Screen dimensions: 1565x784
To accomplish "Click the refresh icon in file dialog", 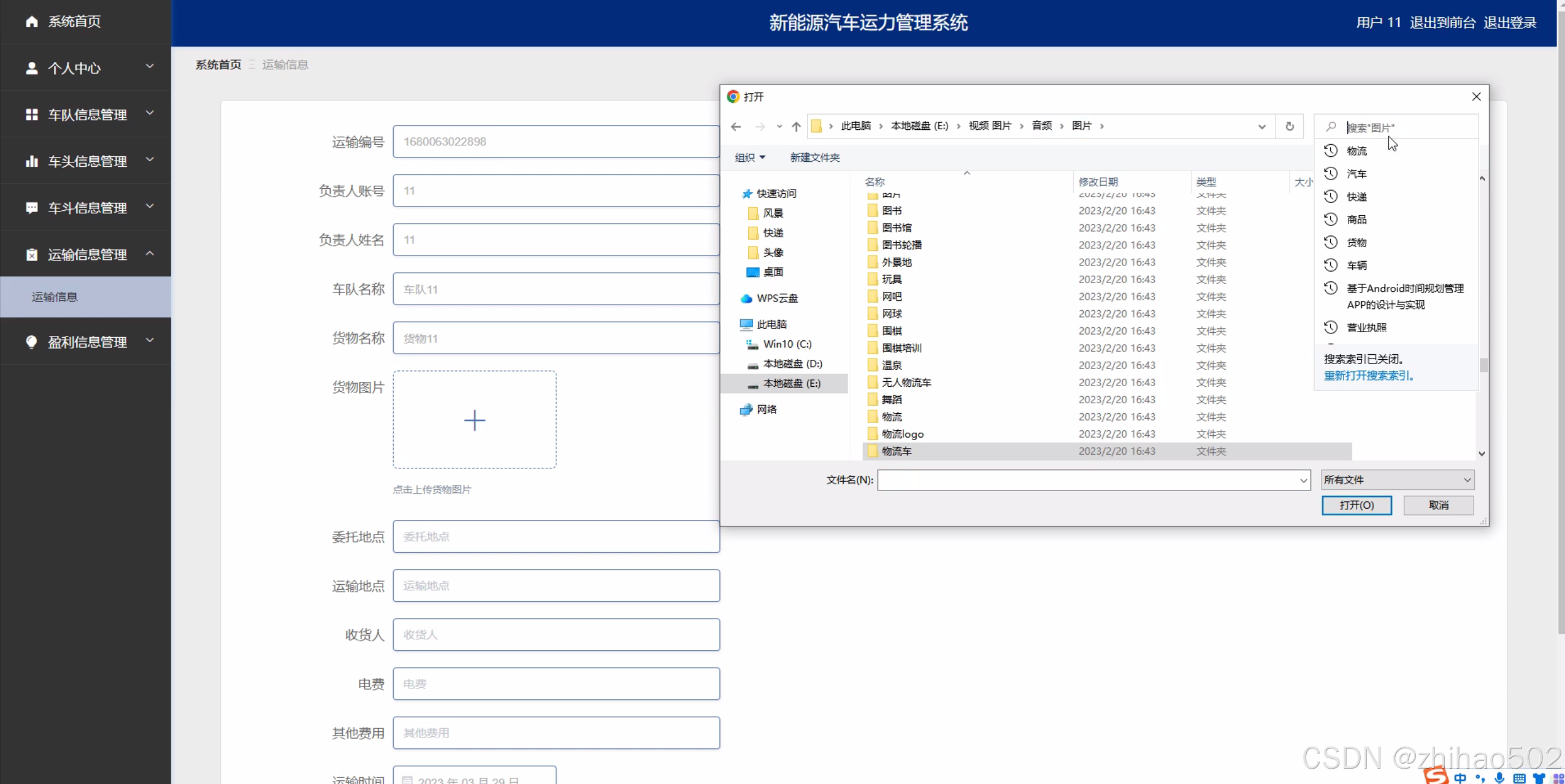I will coord(1290,126).
